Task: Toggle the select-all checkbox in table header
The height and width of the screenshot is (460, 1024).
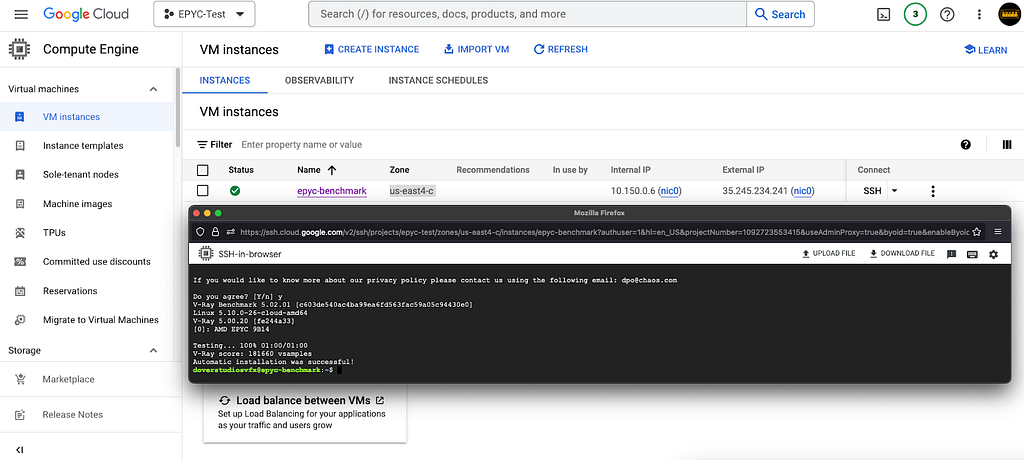Action: 202,170
